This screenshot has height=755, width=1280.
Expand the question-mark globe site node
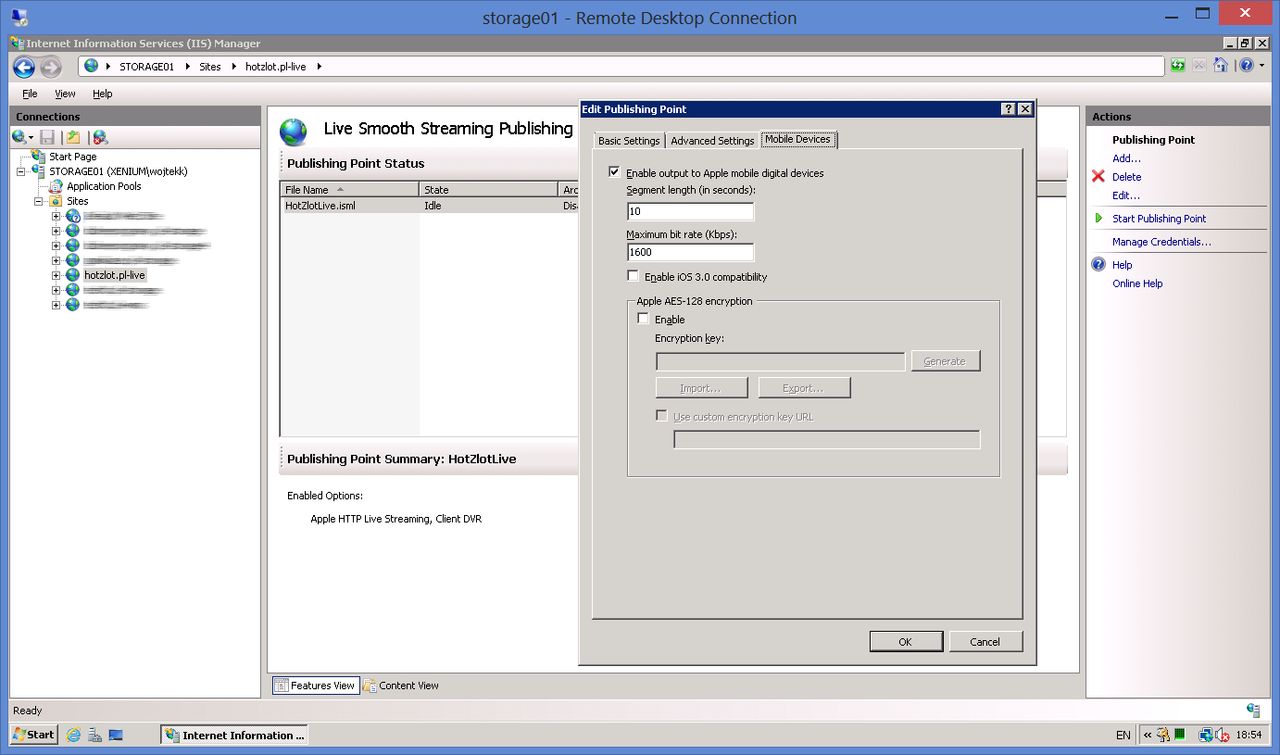(x=56, y=216)
